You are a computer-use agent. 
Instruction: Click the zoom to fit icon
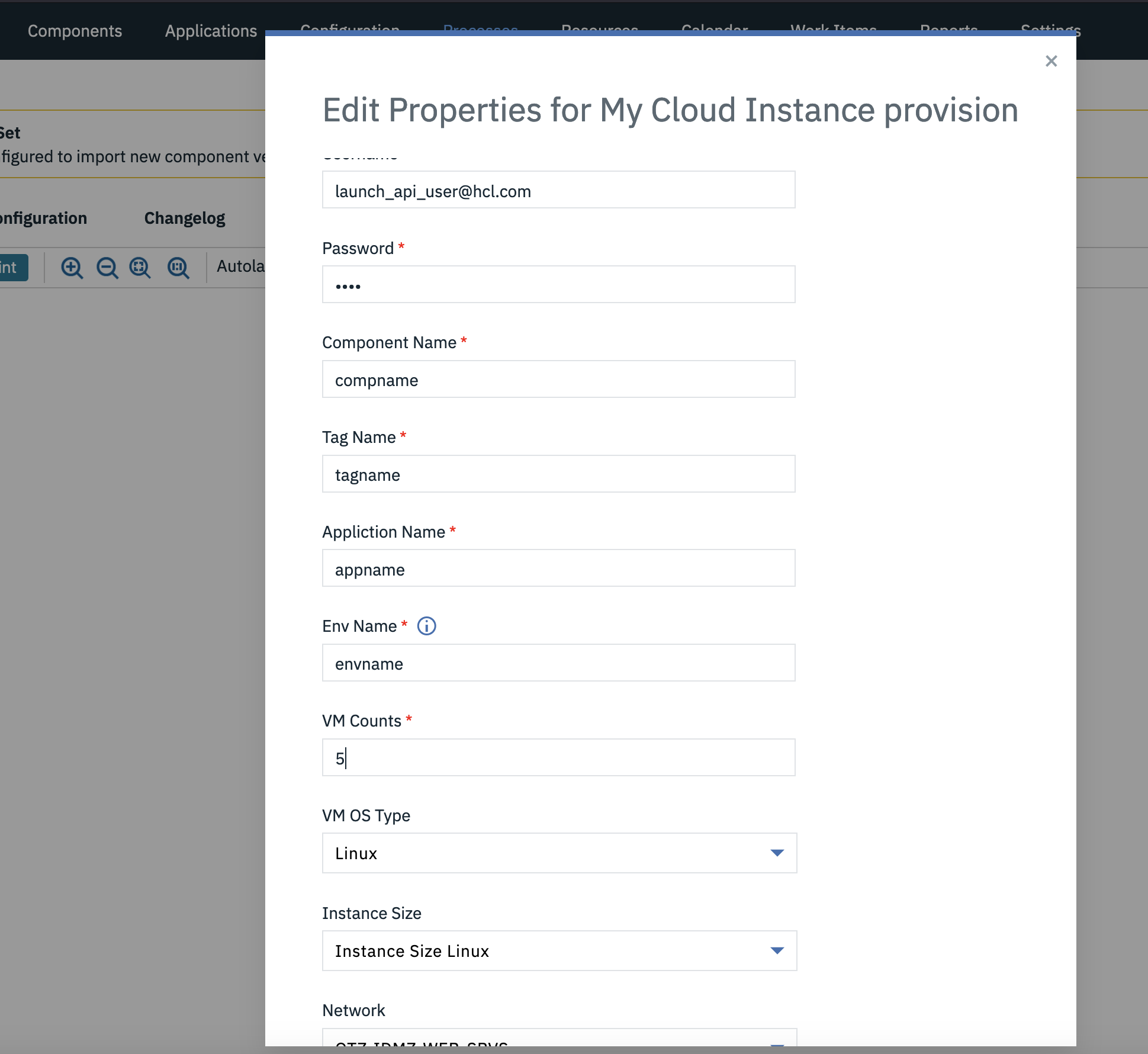point(140,268)
